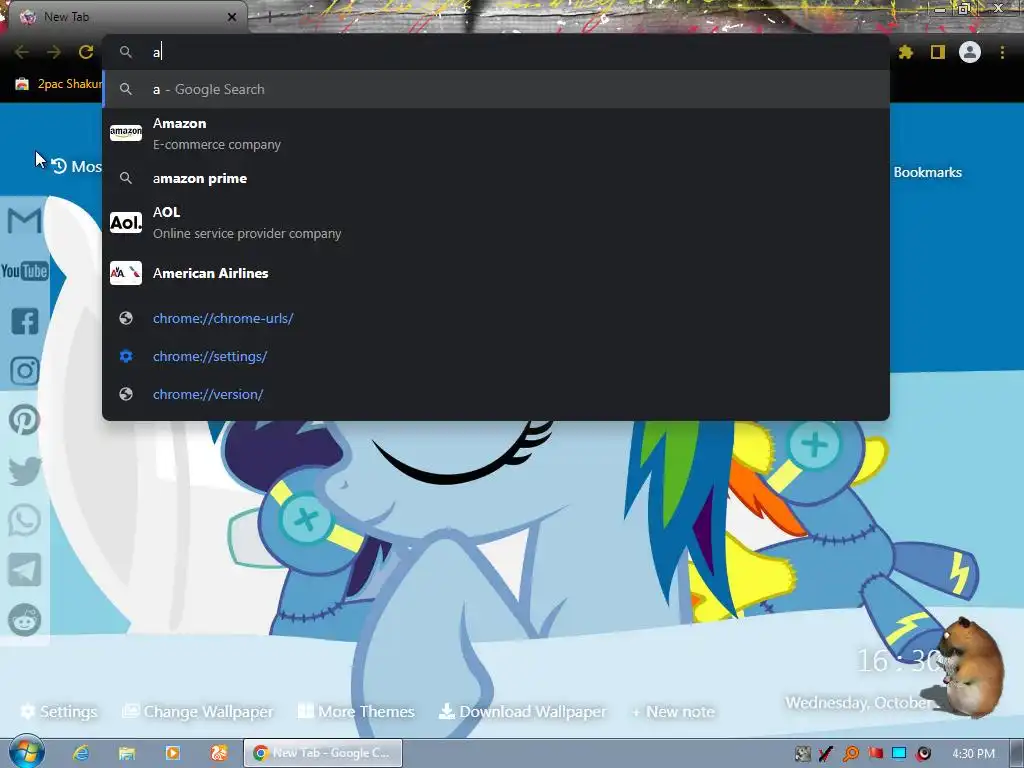Click Change Wallpaper

pyautogui.click(x=198, y=711)
